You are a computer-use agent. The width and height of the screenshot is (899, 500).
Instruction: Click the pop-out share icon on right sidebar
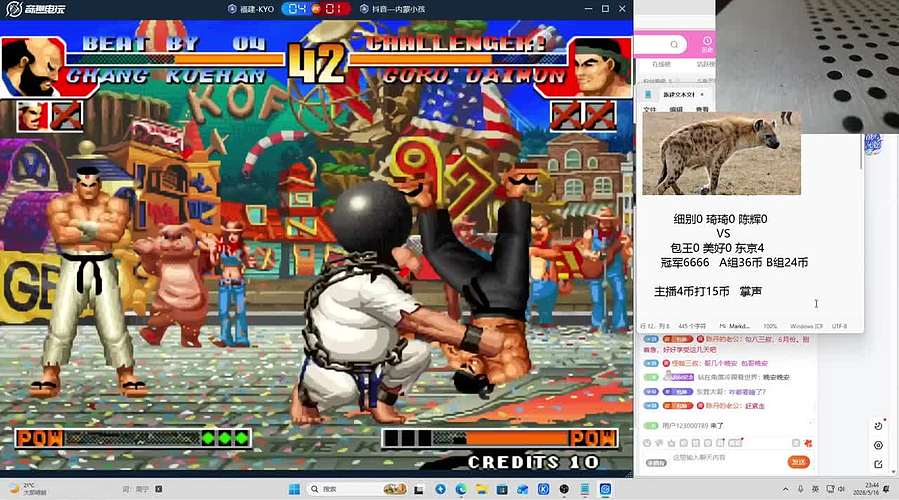tap(878, 464)
